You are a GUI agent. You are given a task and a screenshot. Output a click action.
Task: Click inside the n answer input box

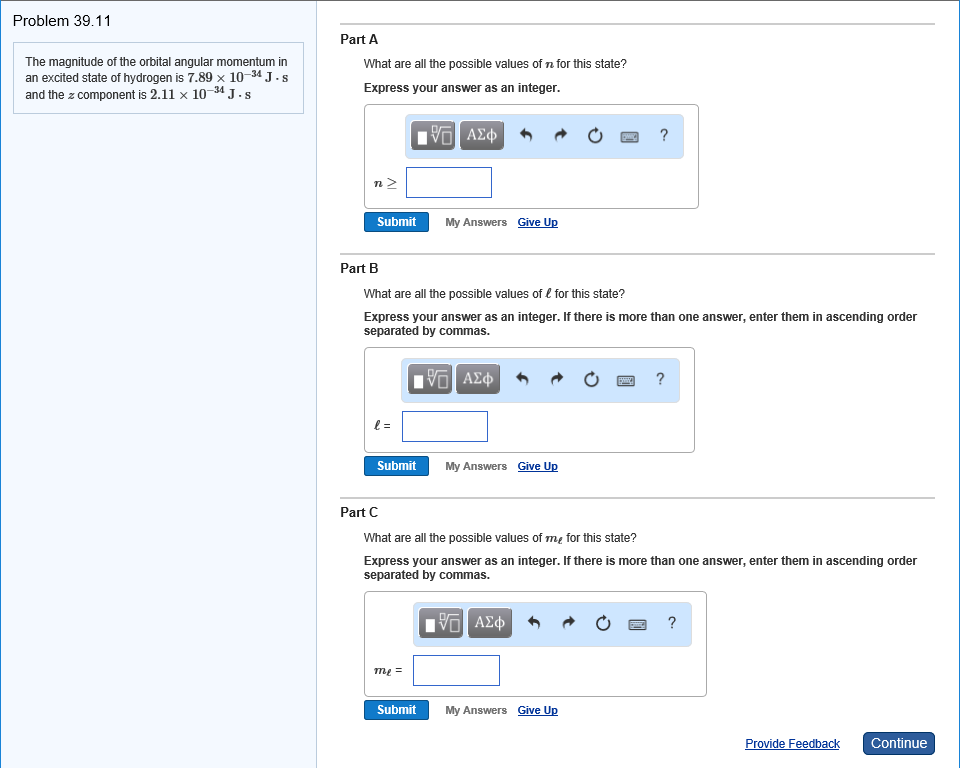click(449, 182)
